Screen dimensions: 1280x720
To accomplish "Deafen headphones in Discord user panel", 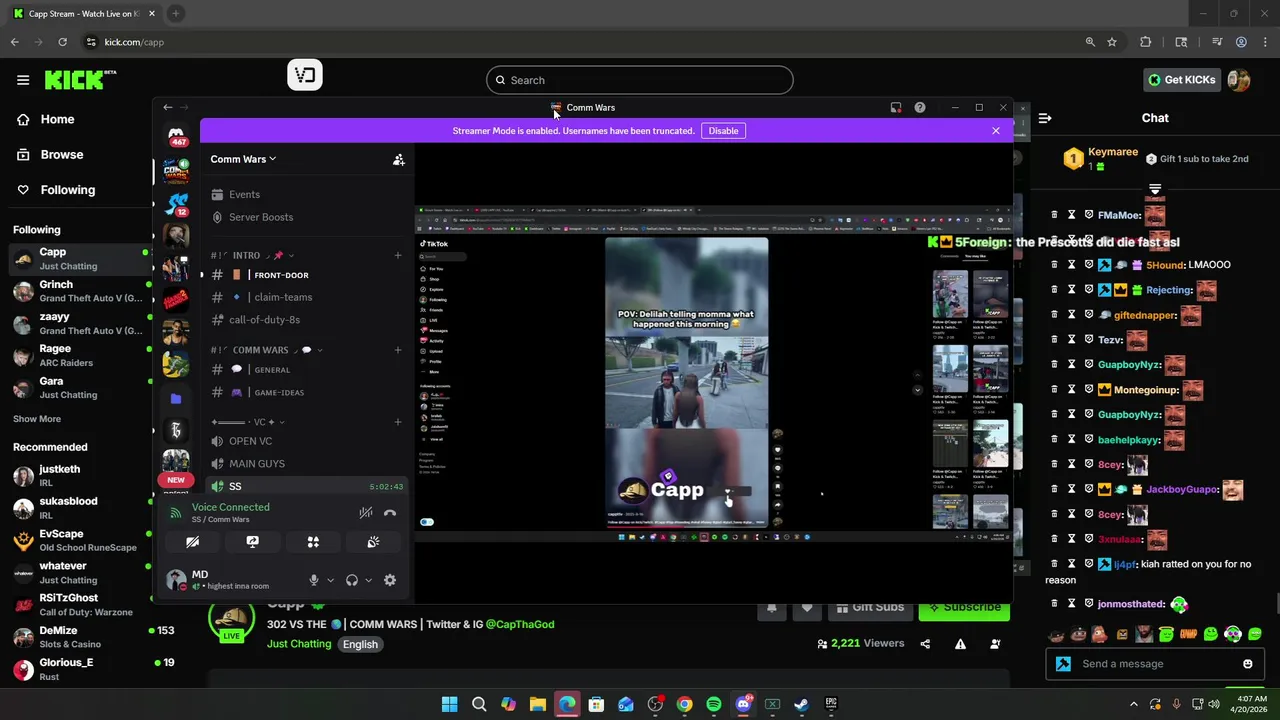I will point(352,581).
